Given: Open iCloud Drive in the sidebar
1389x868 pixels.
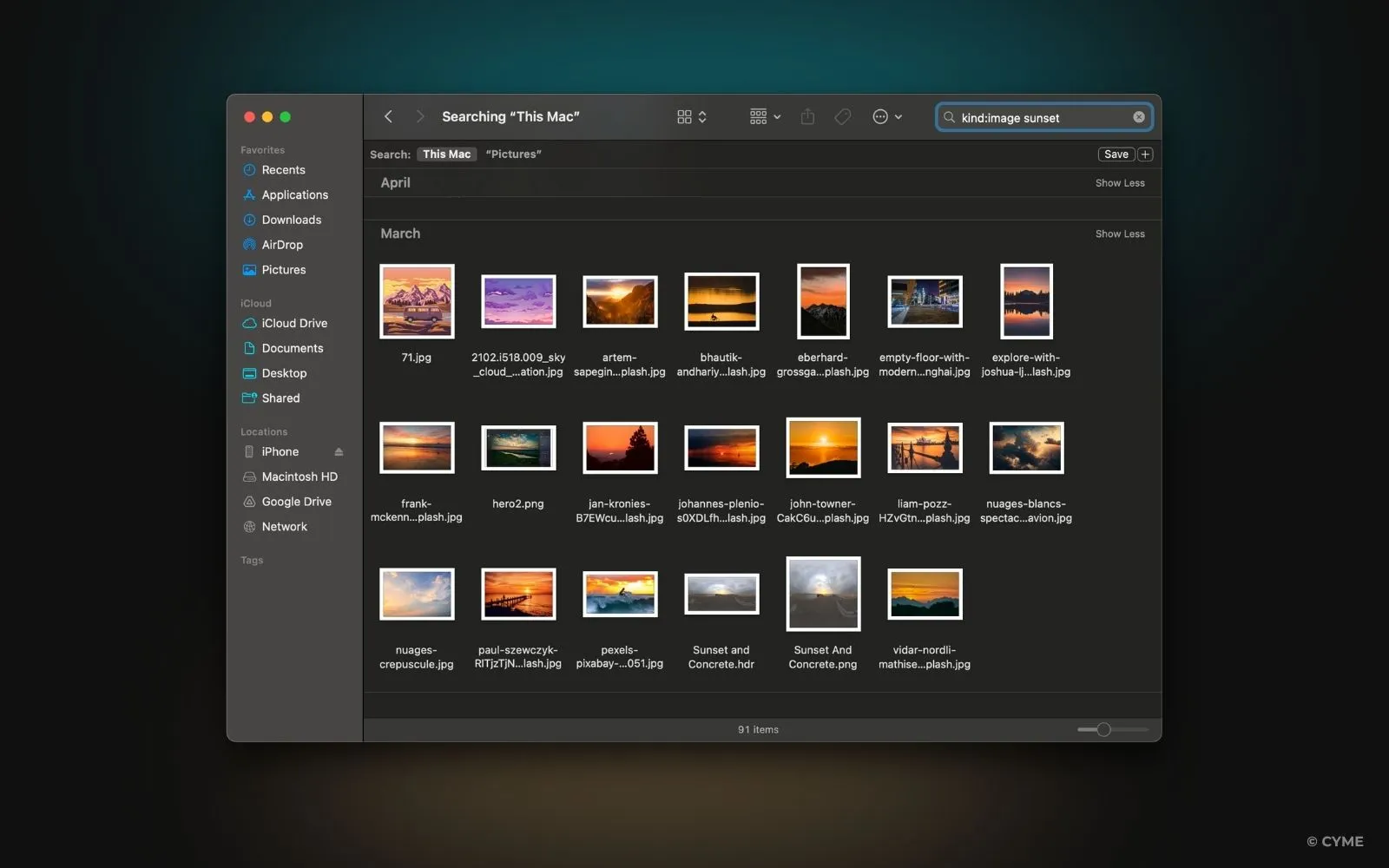Looking at the screenshot, I should [294, 323].
